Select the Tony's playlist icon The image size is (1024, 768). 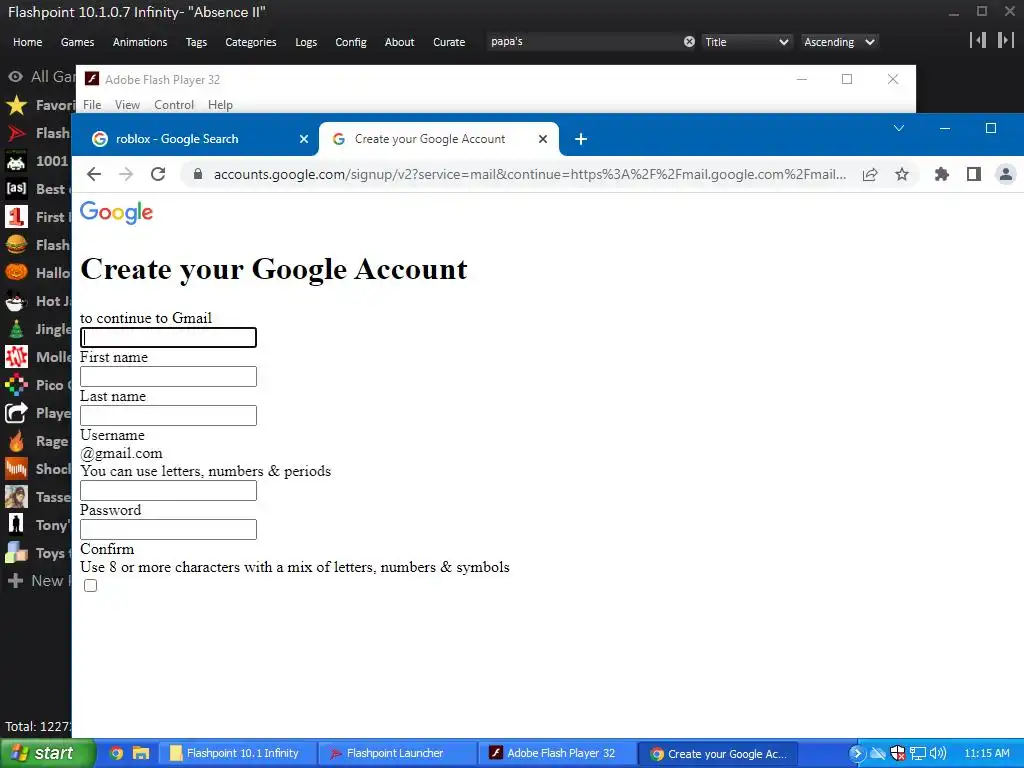16,524
